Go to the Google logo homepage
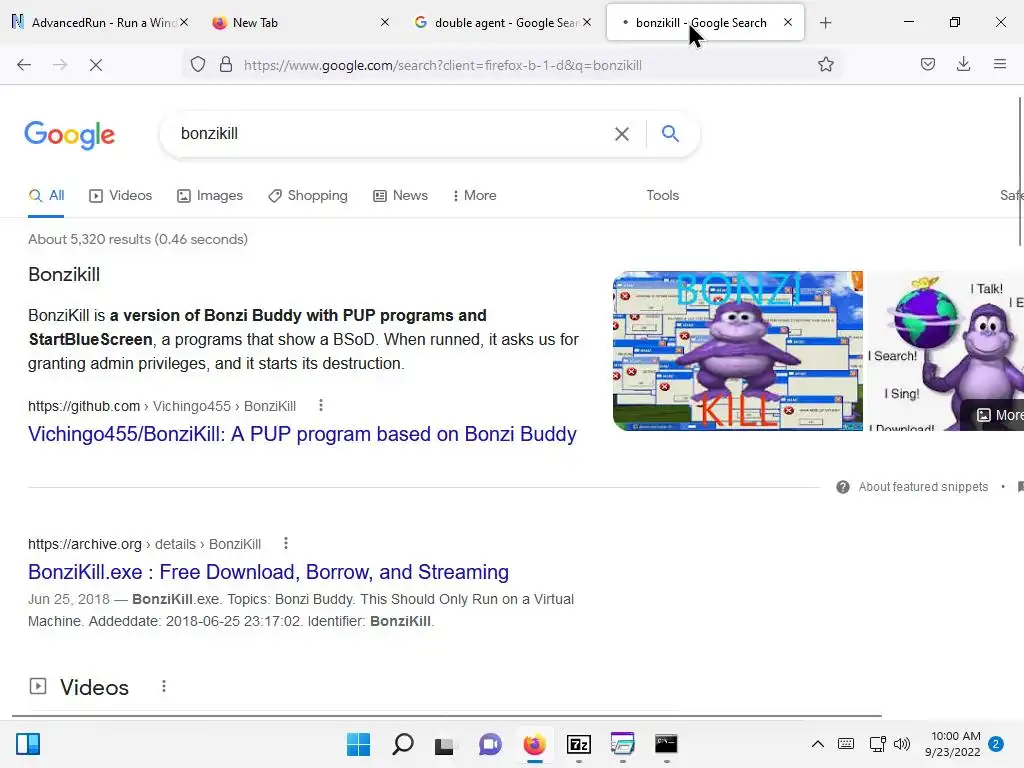Image resolution: width=1024 pixels, height=768 pixels. coord(69,135)
